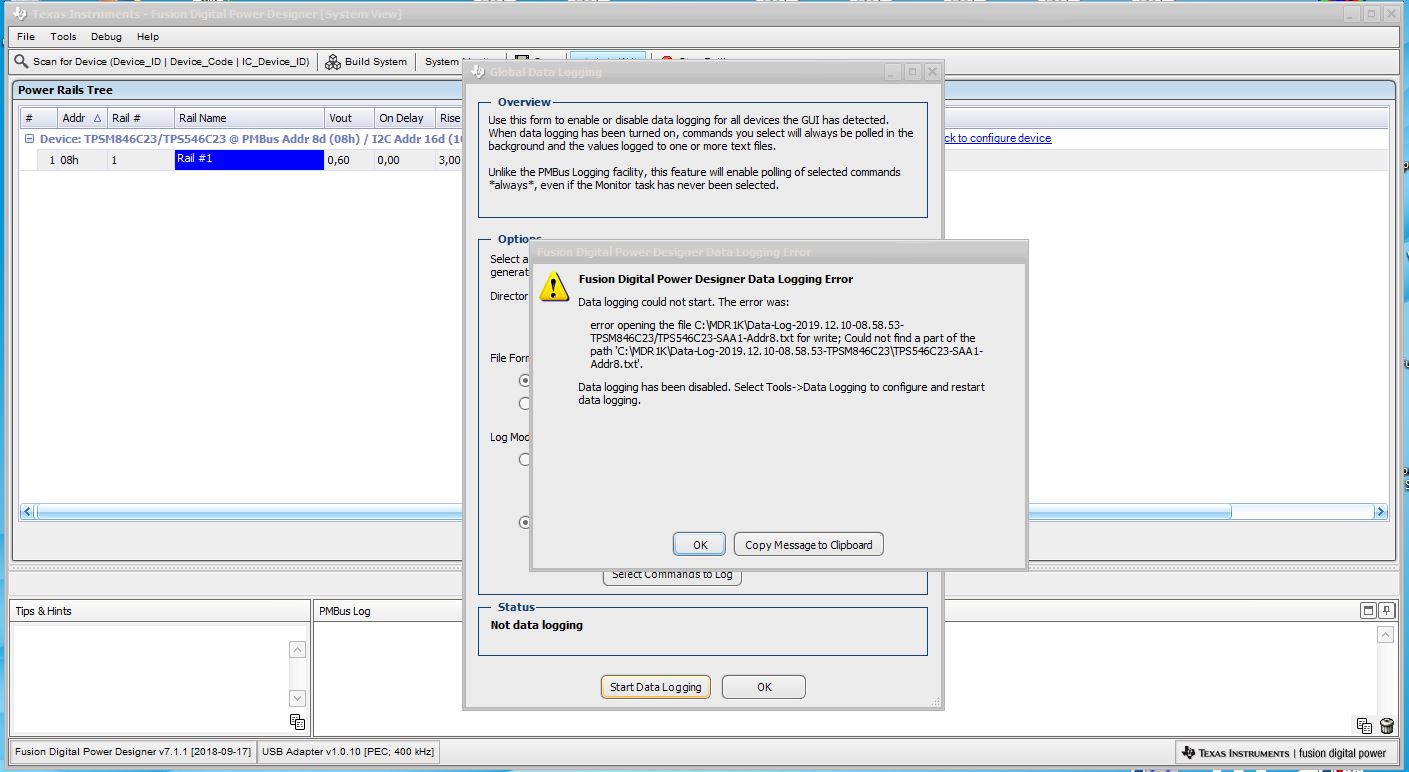Follow the 'configure device' link

(997, 139)
